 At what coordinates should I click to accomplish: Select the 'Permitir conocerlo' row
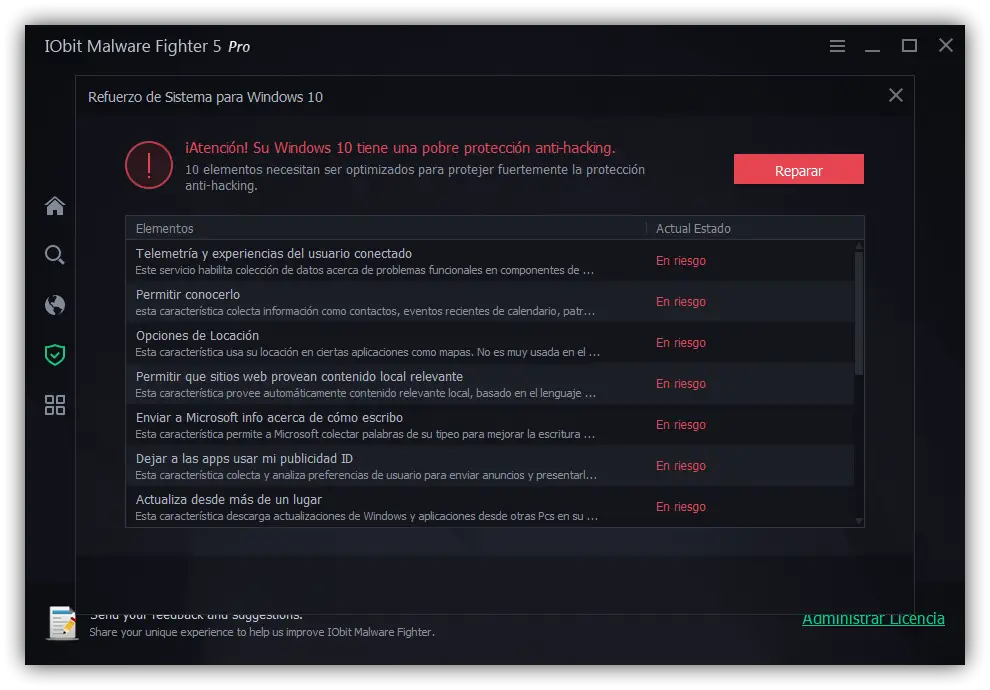(x=490, y=302)
